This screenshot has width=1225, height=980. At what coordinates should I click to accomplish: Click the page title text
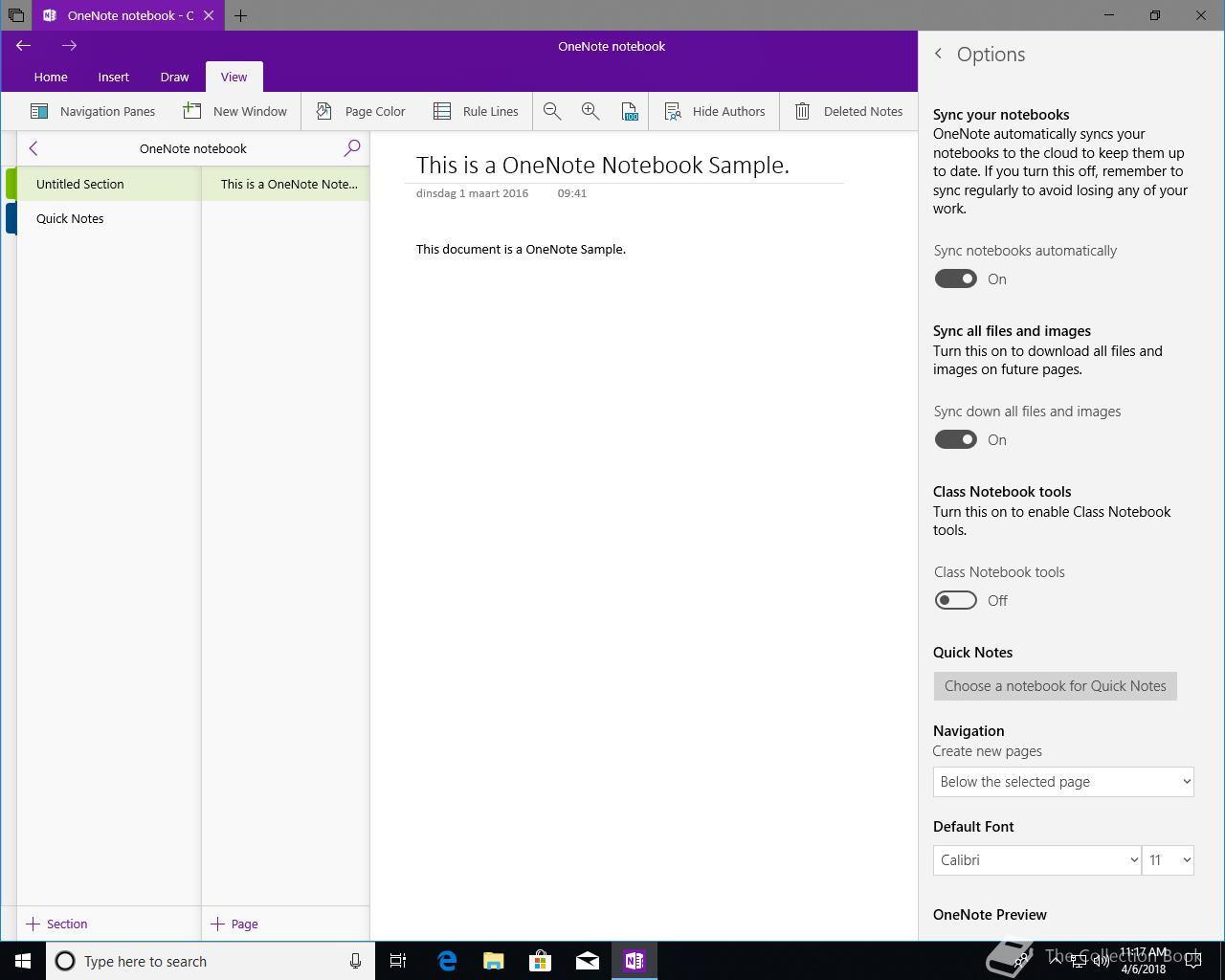click(603, 165)
